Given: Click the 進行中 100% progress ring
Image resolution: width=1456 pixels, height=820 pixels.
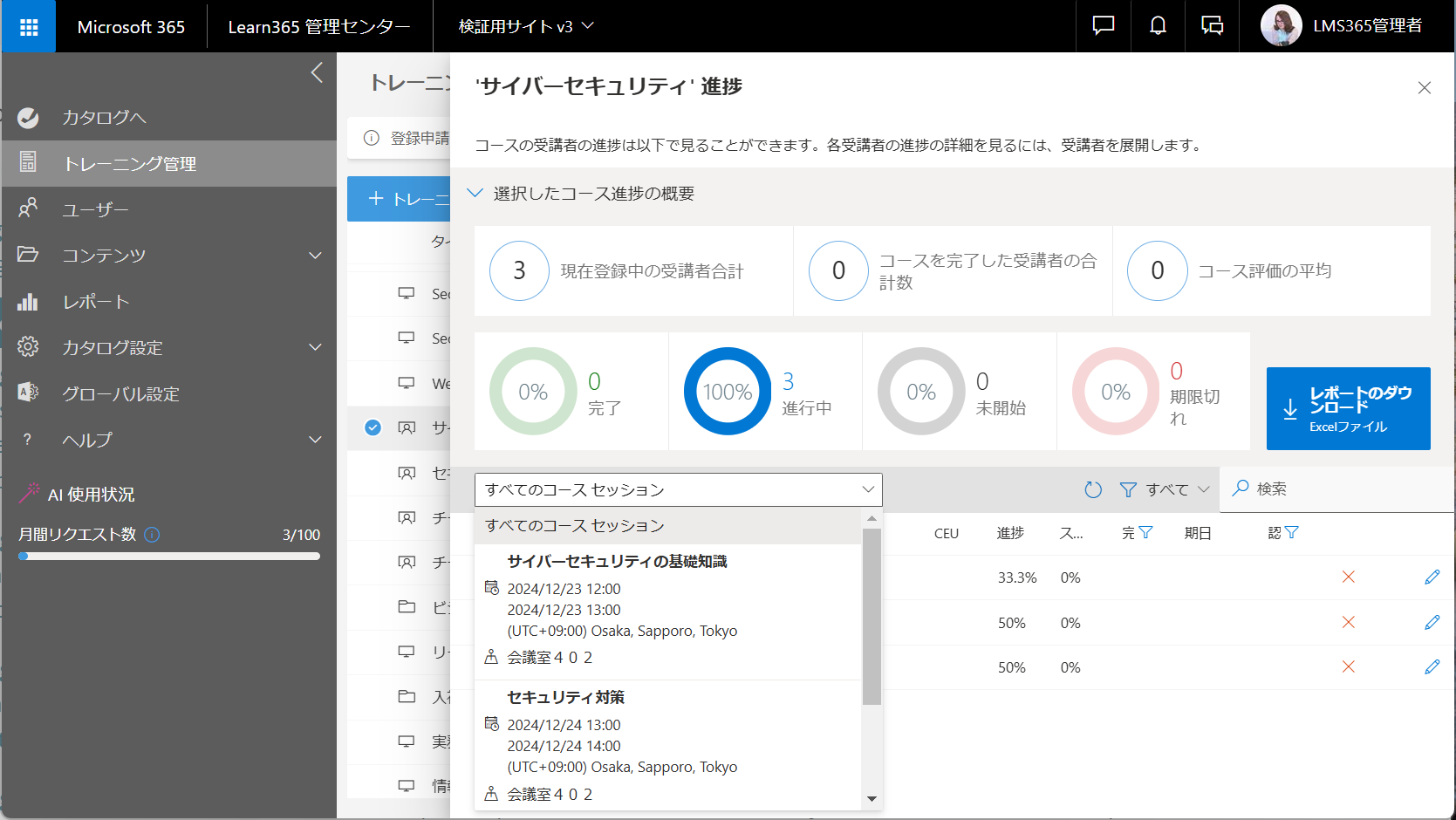Looking at the screenshot, I should pos(728,392).
